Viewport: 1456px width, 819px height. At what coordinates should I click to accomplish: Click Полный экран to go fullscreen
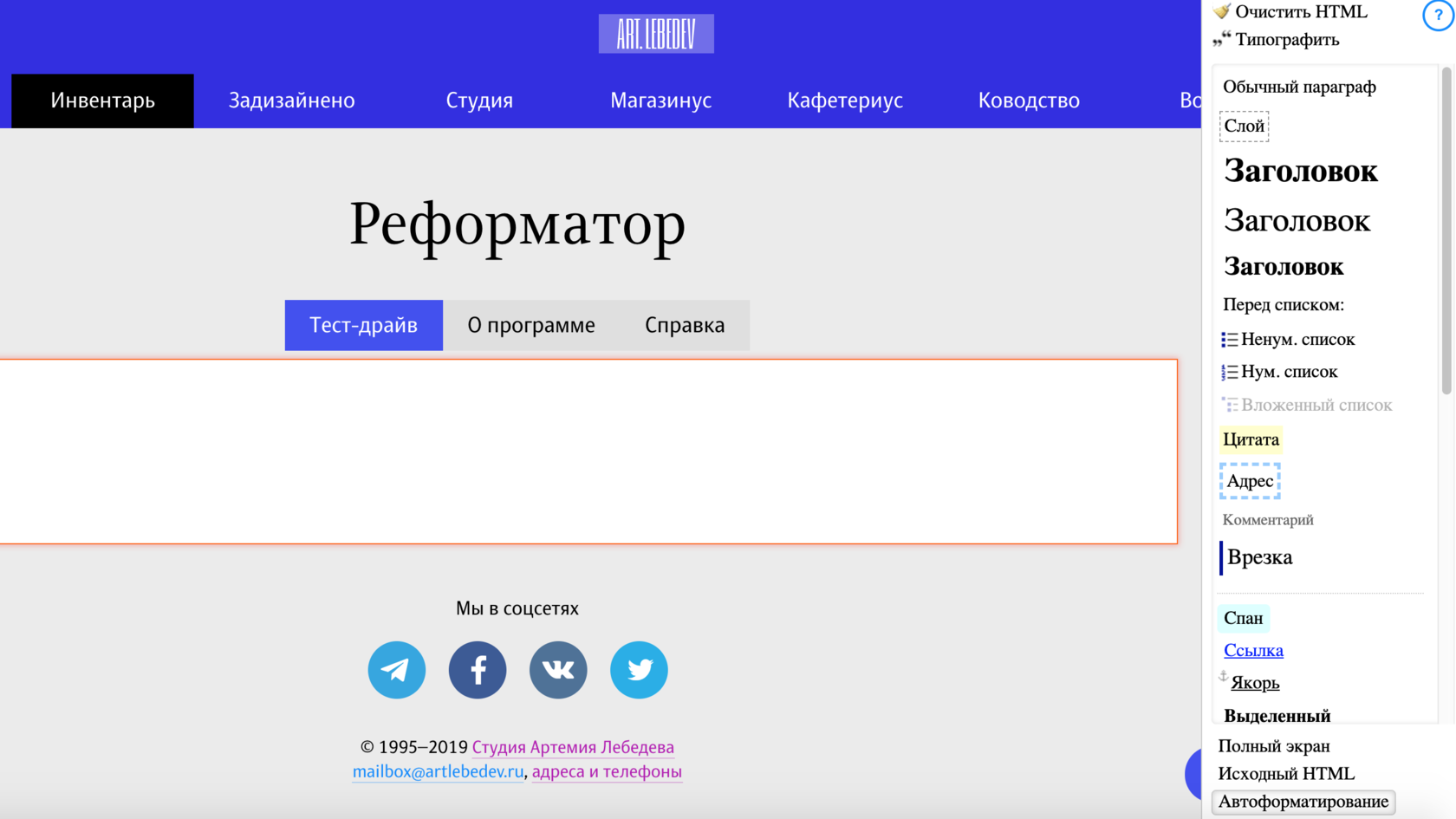point(1273,746)
